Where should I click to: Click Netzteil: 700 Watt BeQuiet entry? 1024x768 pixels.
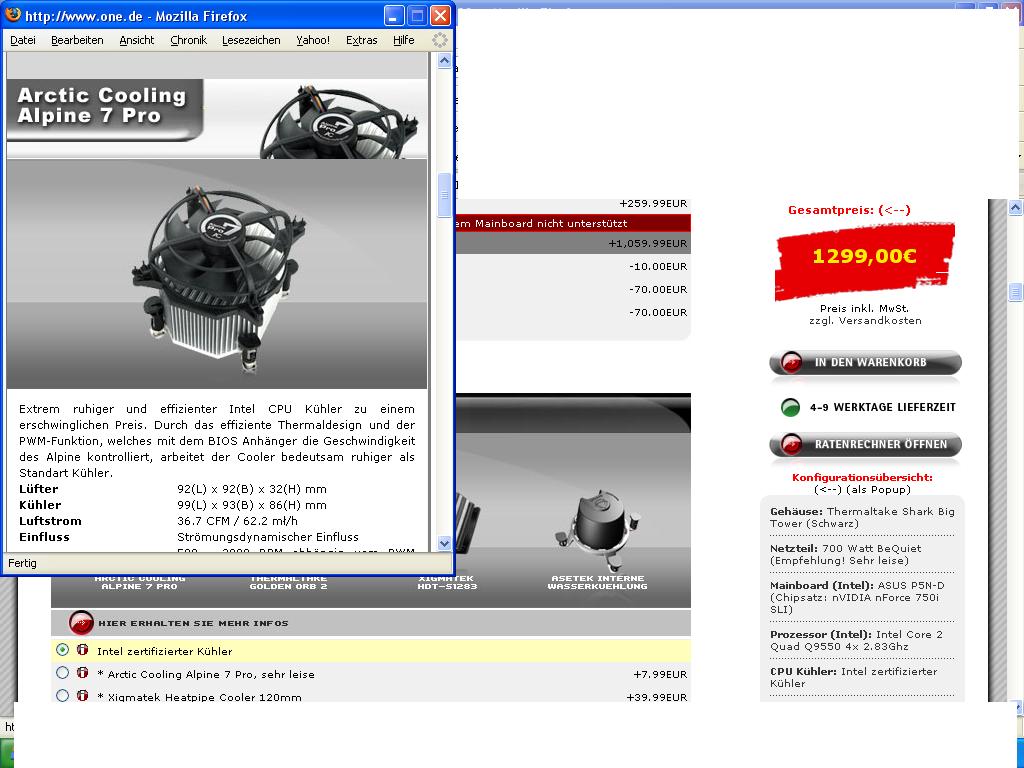click(846, 554)
